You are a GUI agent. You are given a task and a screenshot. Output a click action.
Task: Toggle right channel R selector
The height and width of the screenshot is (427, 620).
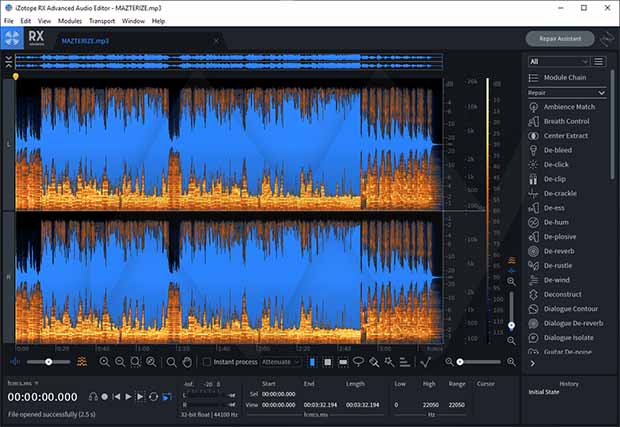9,278
